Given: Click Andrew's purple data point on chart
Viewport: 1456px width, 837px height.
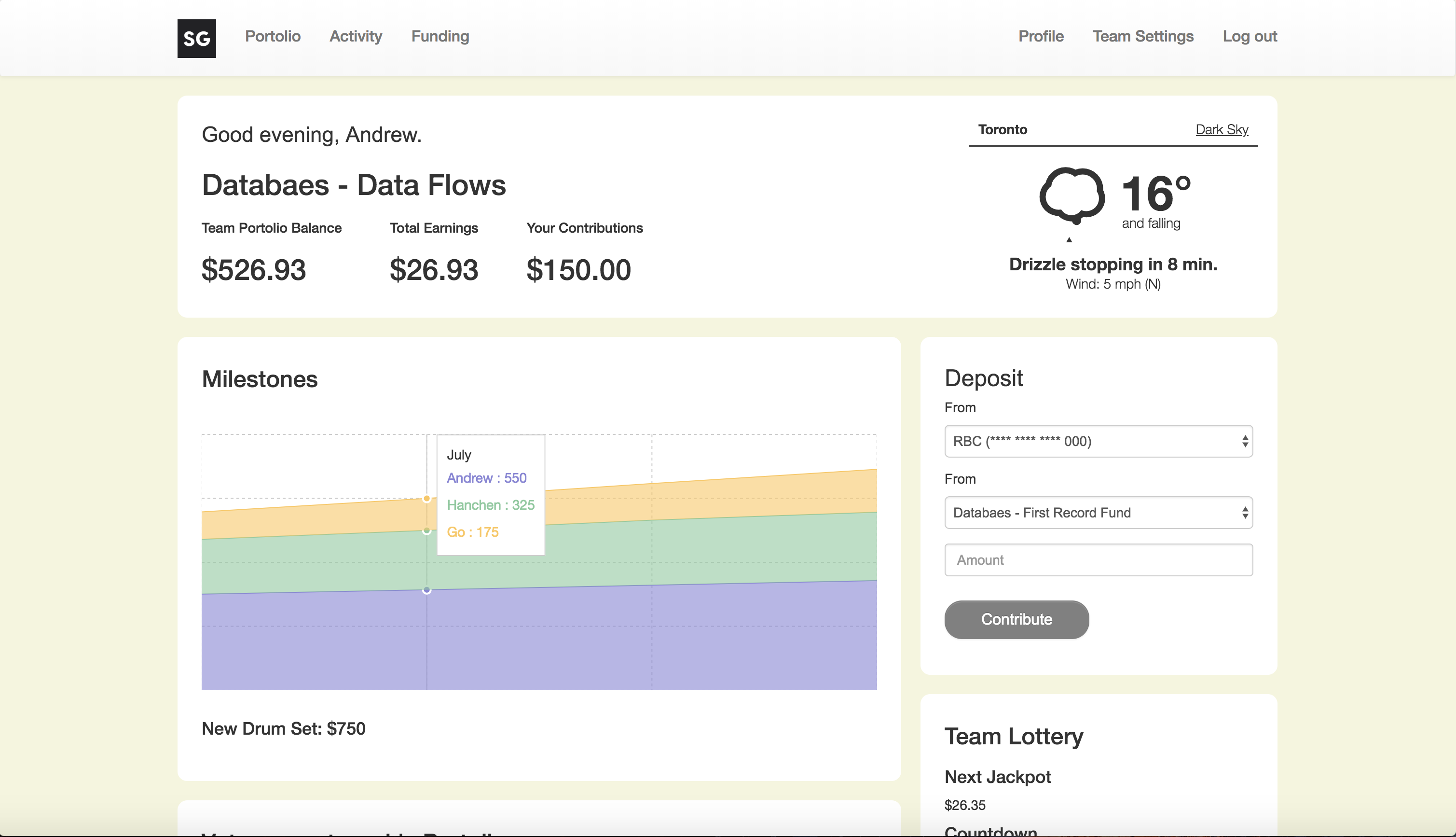Looking at the screenshot, I should (427, 590).
